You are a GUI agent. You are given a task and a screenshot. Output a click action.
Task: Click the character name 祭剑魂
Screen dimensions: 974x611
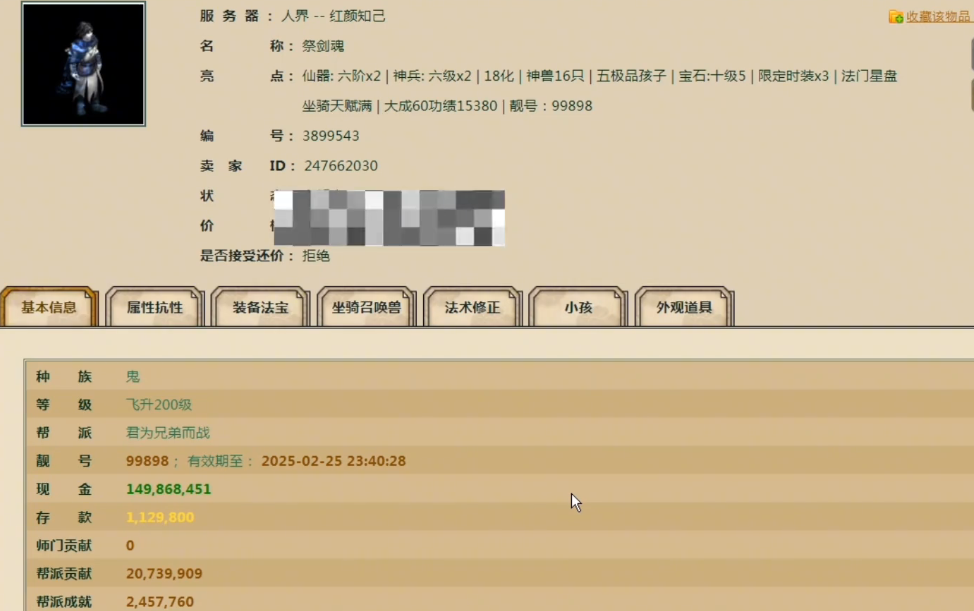click(323, 46)
